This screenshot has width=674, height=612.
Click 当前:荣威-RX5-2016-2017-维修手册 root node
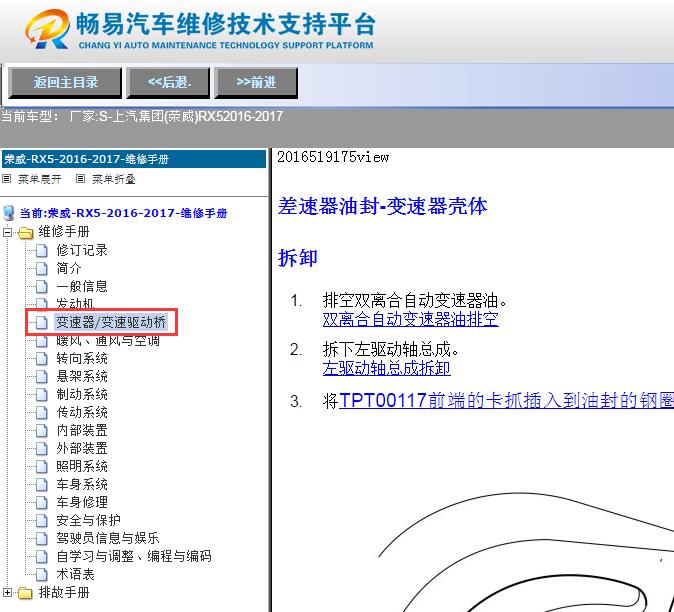click(x=123, y=213)
